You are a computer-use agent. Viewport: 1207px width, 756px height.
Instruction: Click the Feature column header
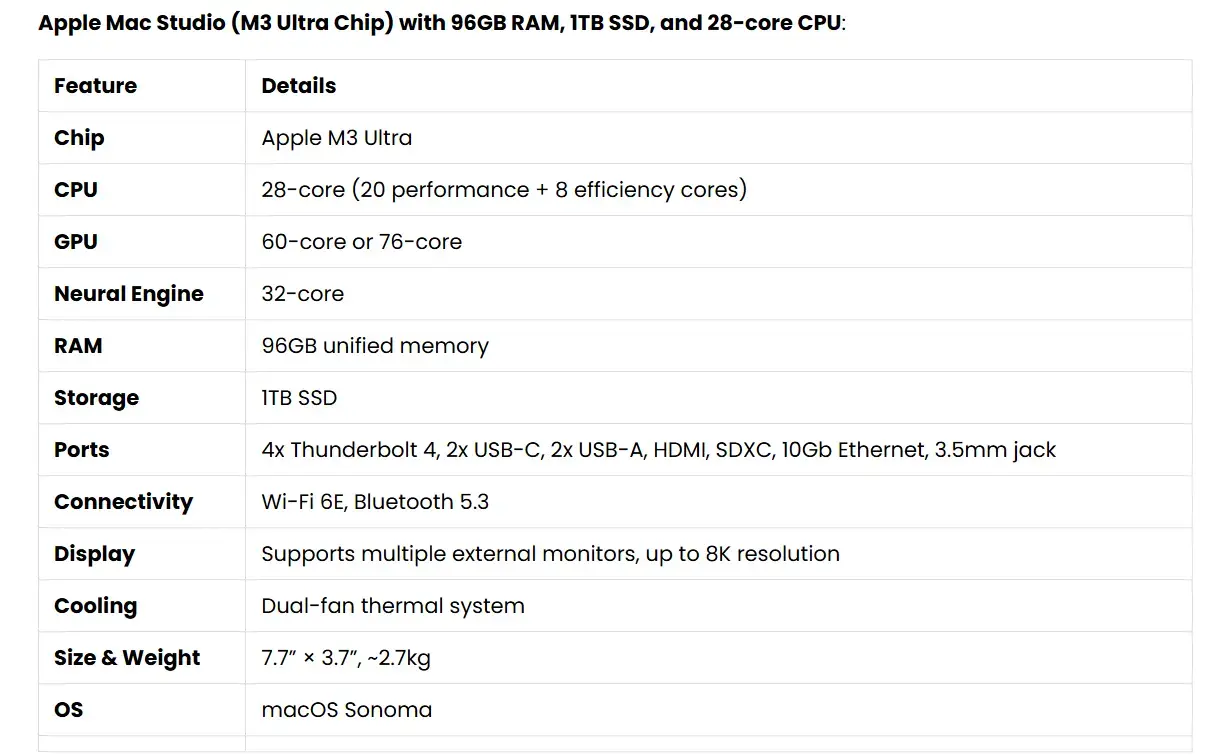pyautogui.click(x=95, y=86)
